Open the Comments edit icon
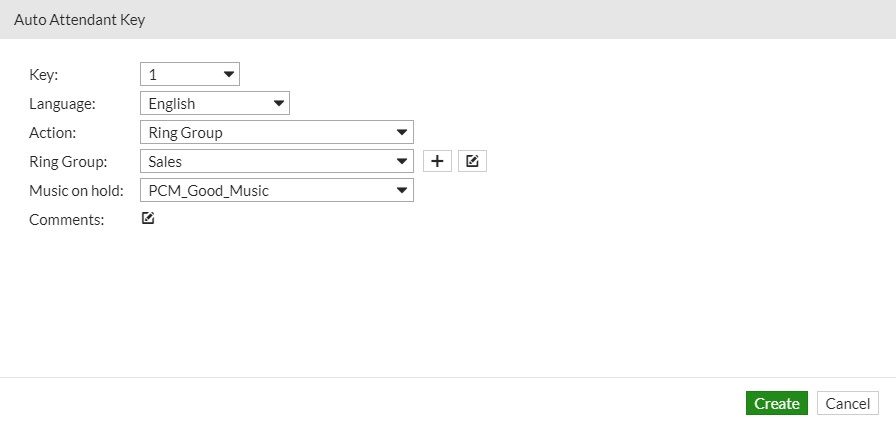Screen dimensions: 896x426 [148, 219]
